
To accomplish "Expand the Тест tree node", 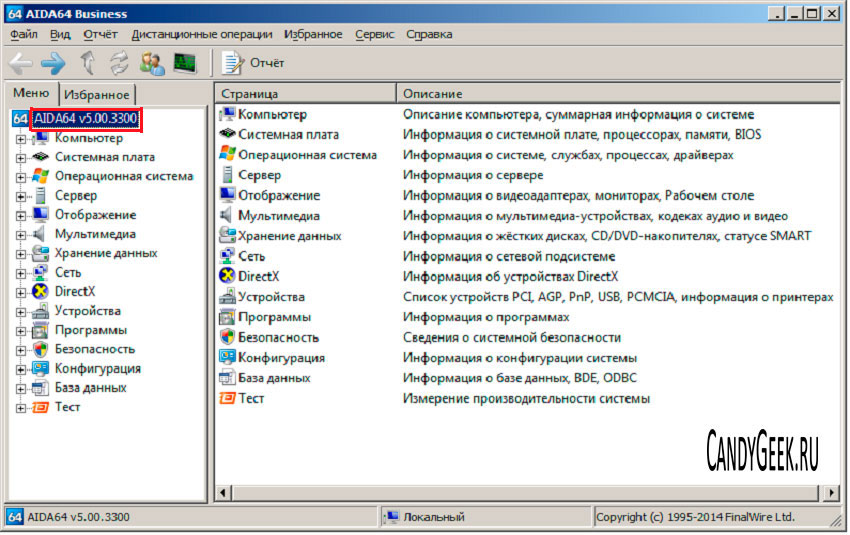I will (21, 409).
